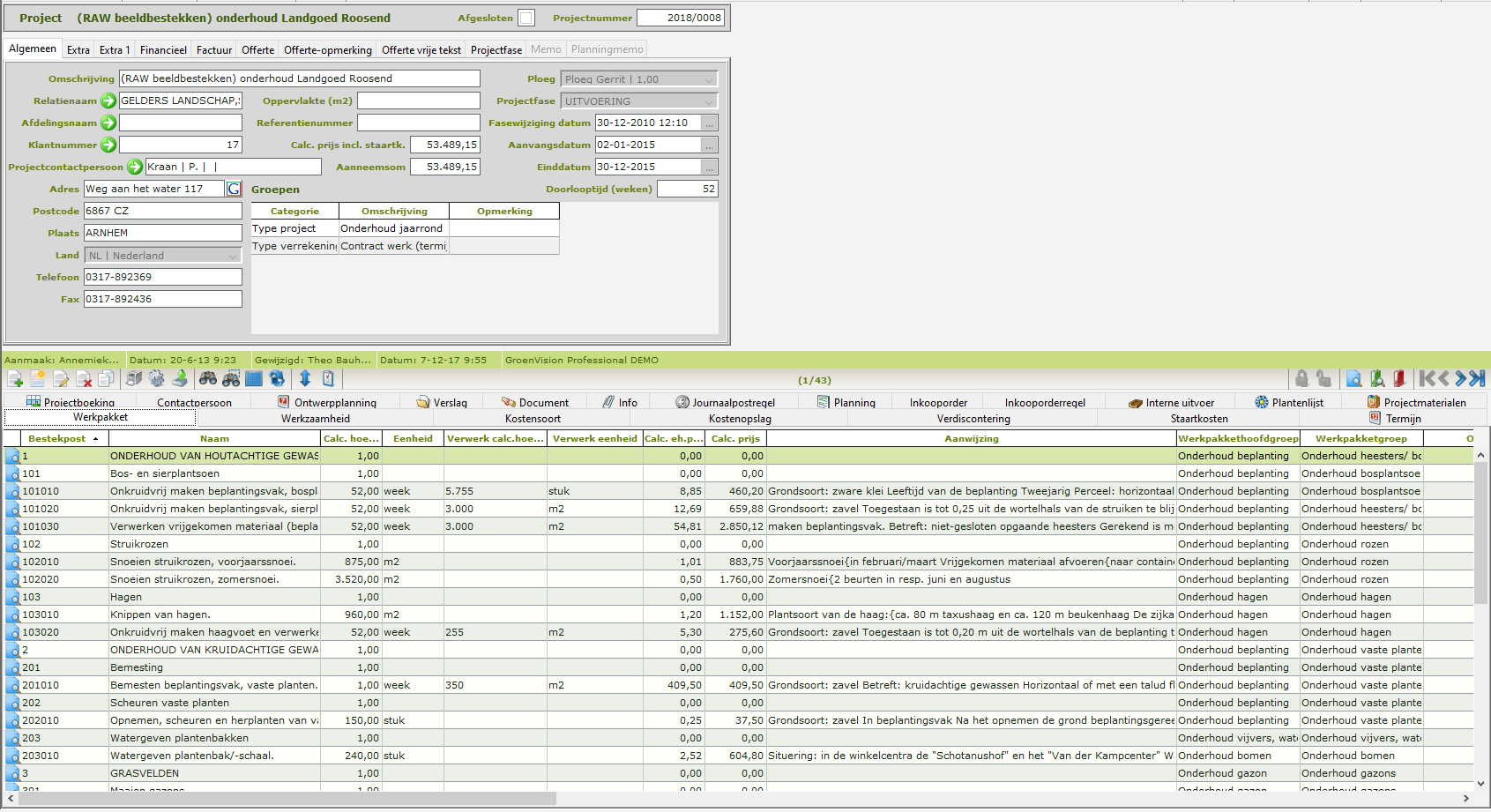Open the Einddatum date picker button
The width and height of the screenshot is (1491, 812).
[710, 167]
